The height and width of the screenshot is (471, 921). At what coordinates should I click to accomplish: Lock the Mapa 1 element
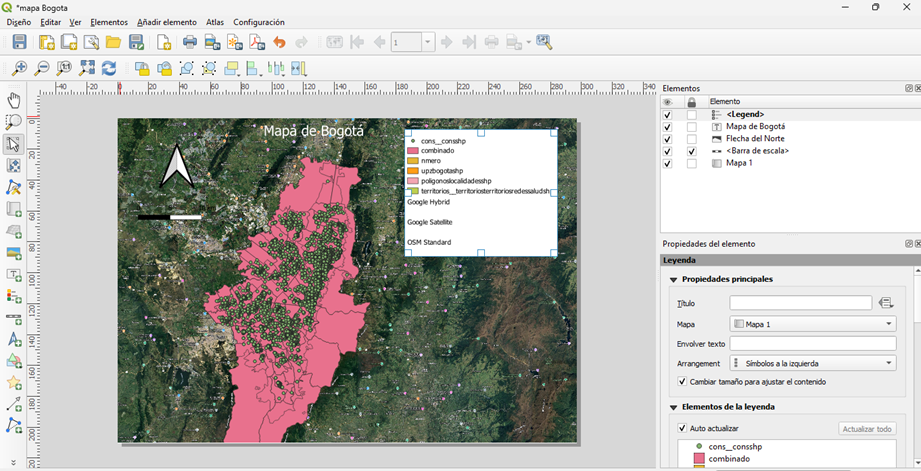tap(692, 163)
